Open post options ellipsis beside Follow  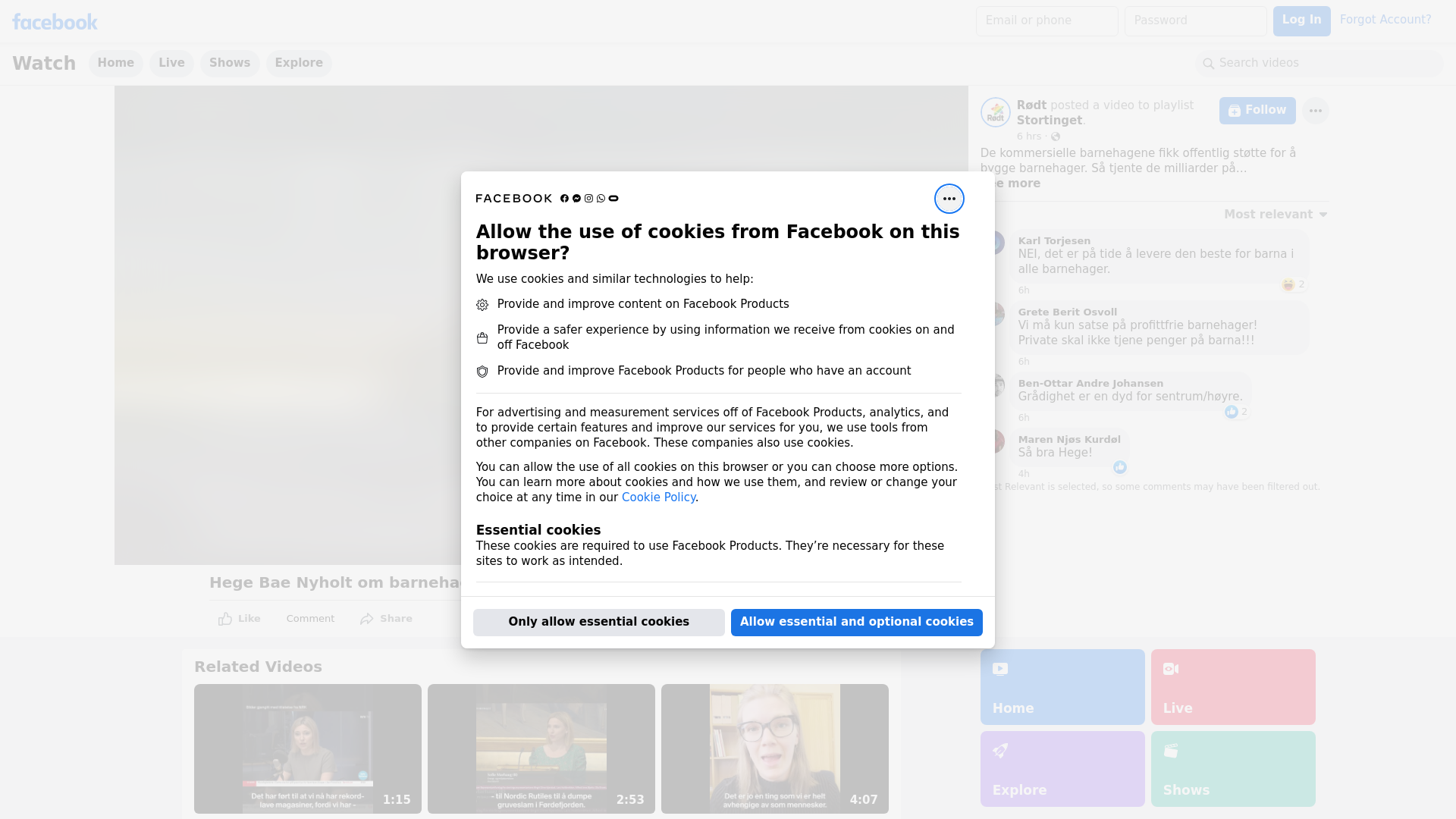tap(1315, 111)
